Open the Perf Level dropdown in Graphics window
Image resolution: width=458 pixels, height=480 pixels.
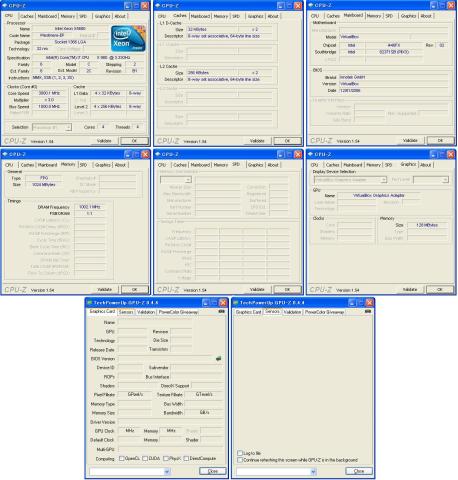(x=431, y=180)
